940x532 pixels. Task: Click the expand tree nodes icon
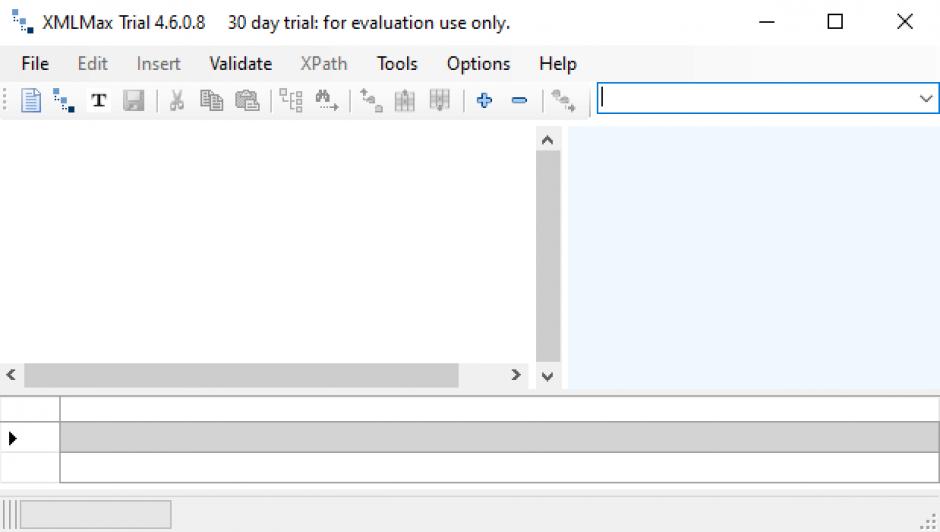click(291, 100)
